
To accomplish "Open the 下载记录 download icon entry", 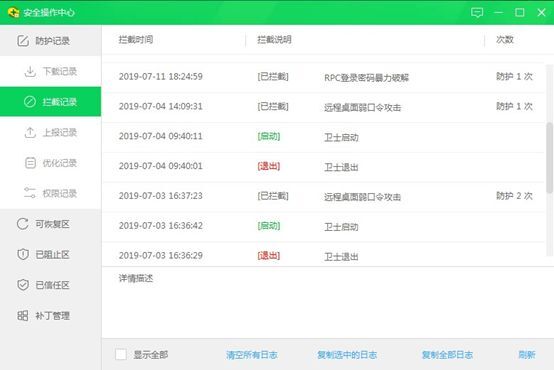I will pos(30,71).
